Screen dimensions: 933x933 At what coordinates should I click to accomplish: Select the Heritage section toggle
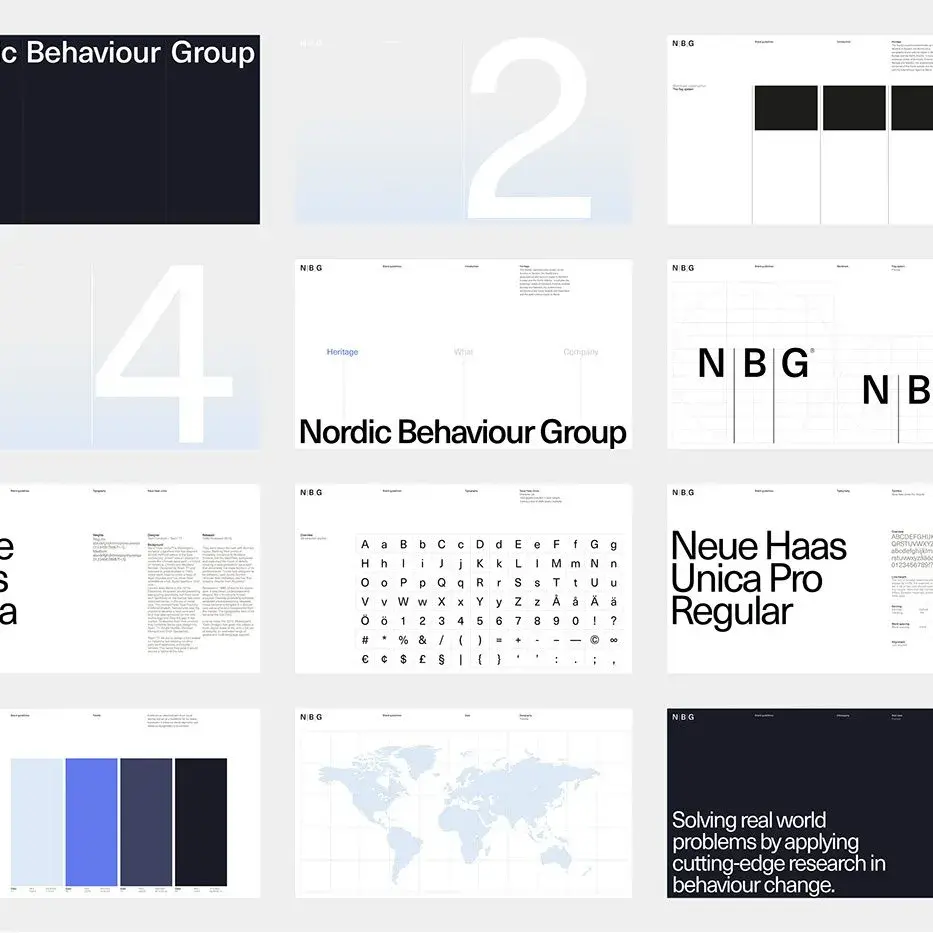(342, 352)
